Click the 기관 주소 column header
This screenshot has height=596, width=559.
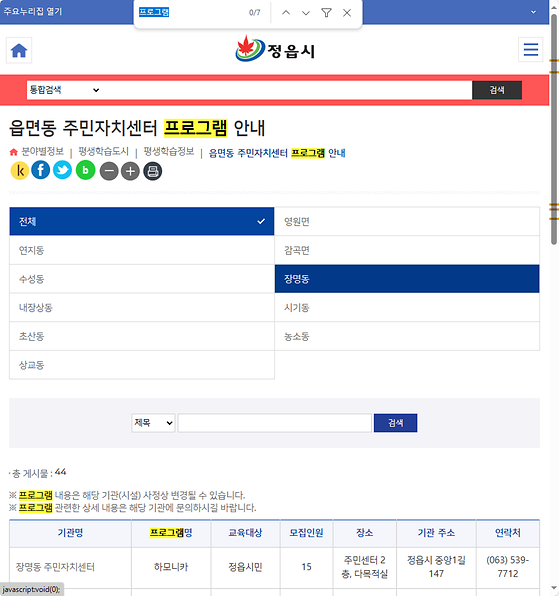(x=436, y=533)
